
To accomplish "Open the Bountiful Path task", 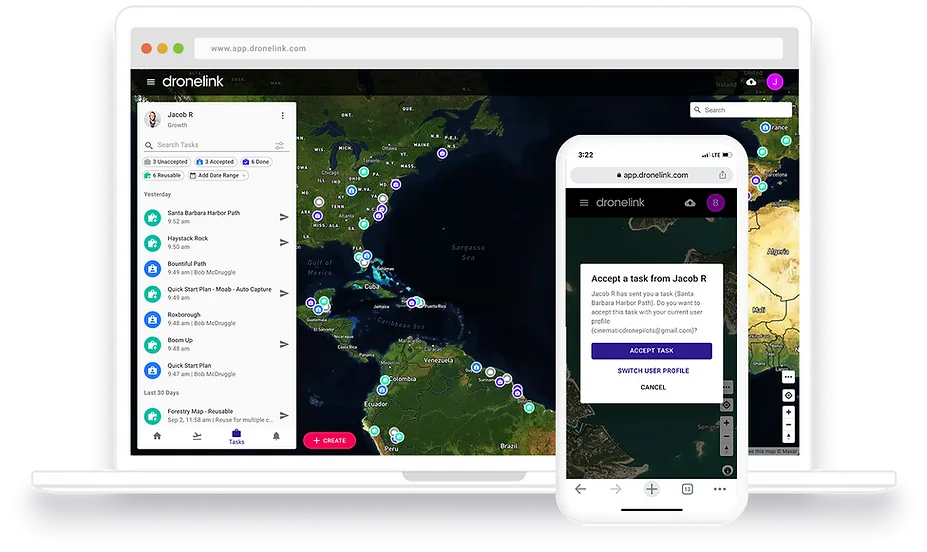I will click(x=216, y=268).
